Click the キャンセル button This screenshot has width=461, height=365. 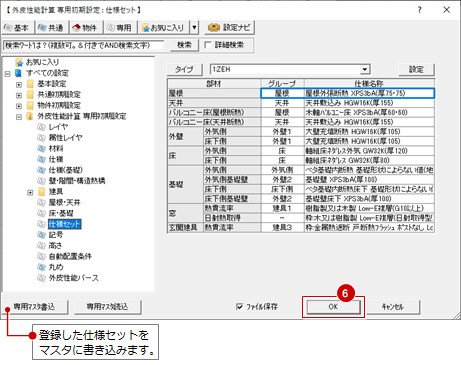tap(393, 307)
